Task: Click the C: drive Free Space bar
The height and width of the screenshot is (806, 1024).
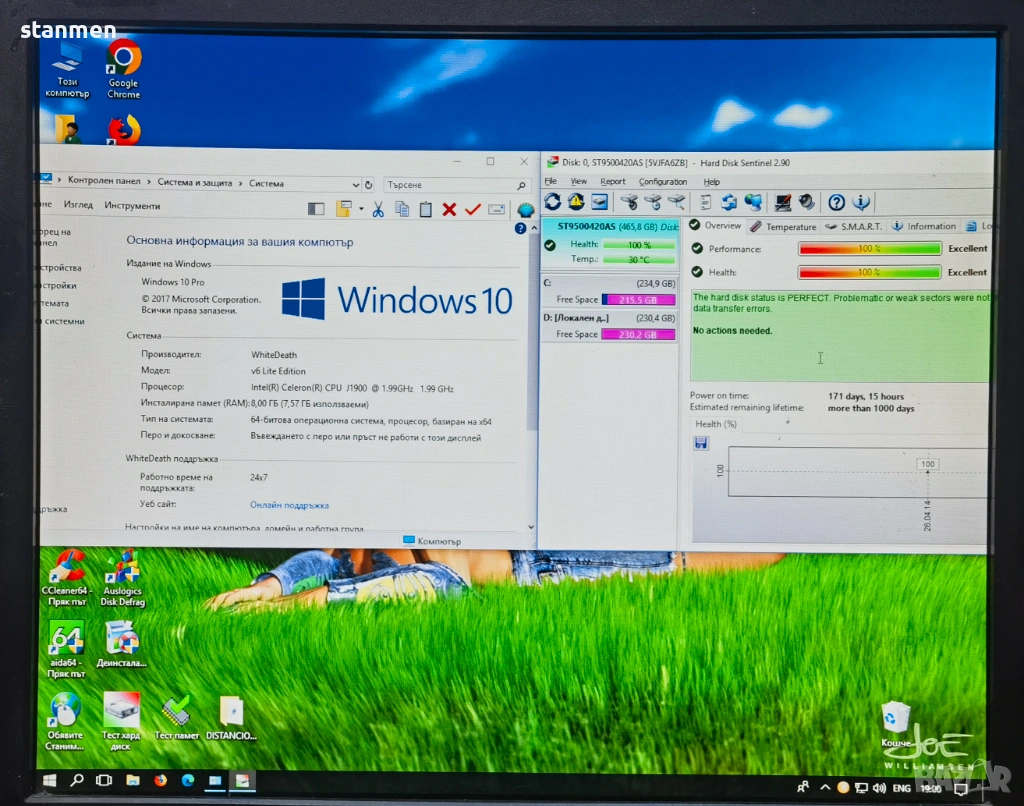Action: pyautogui.click(x=638, y=300)
